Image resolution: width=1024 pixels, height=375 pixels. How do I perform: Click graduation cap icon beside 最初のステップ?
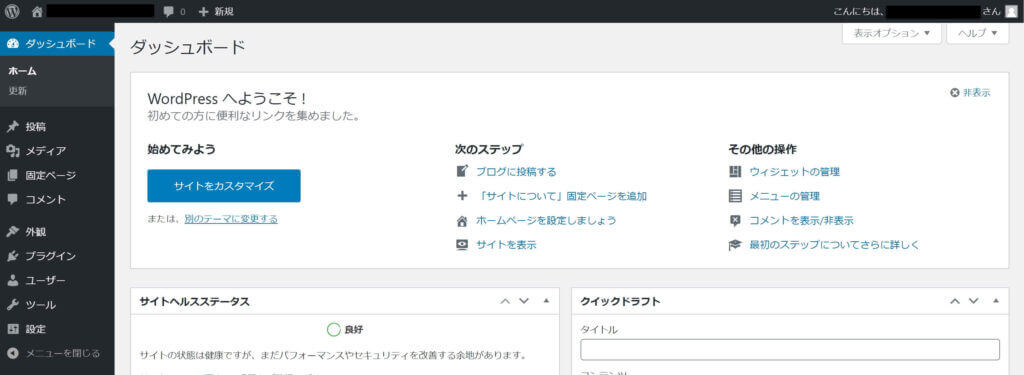(735, 245)
